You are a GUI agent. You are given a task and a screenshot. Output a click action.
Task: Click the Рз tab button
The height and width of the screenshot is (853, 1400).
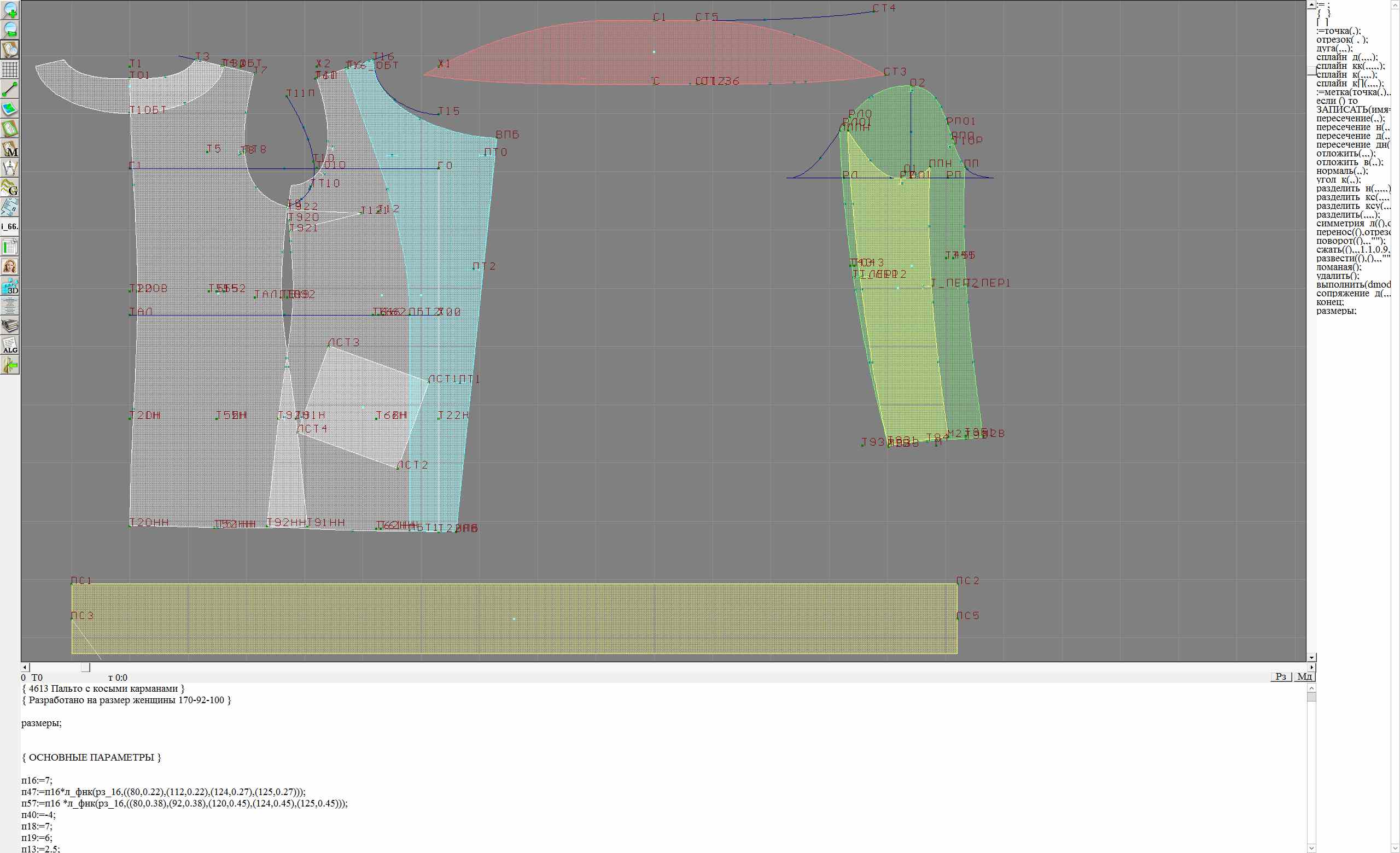coord(1281,676)
